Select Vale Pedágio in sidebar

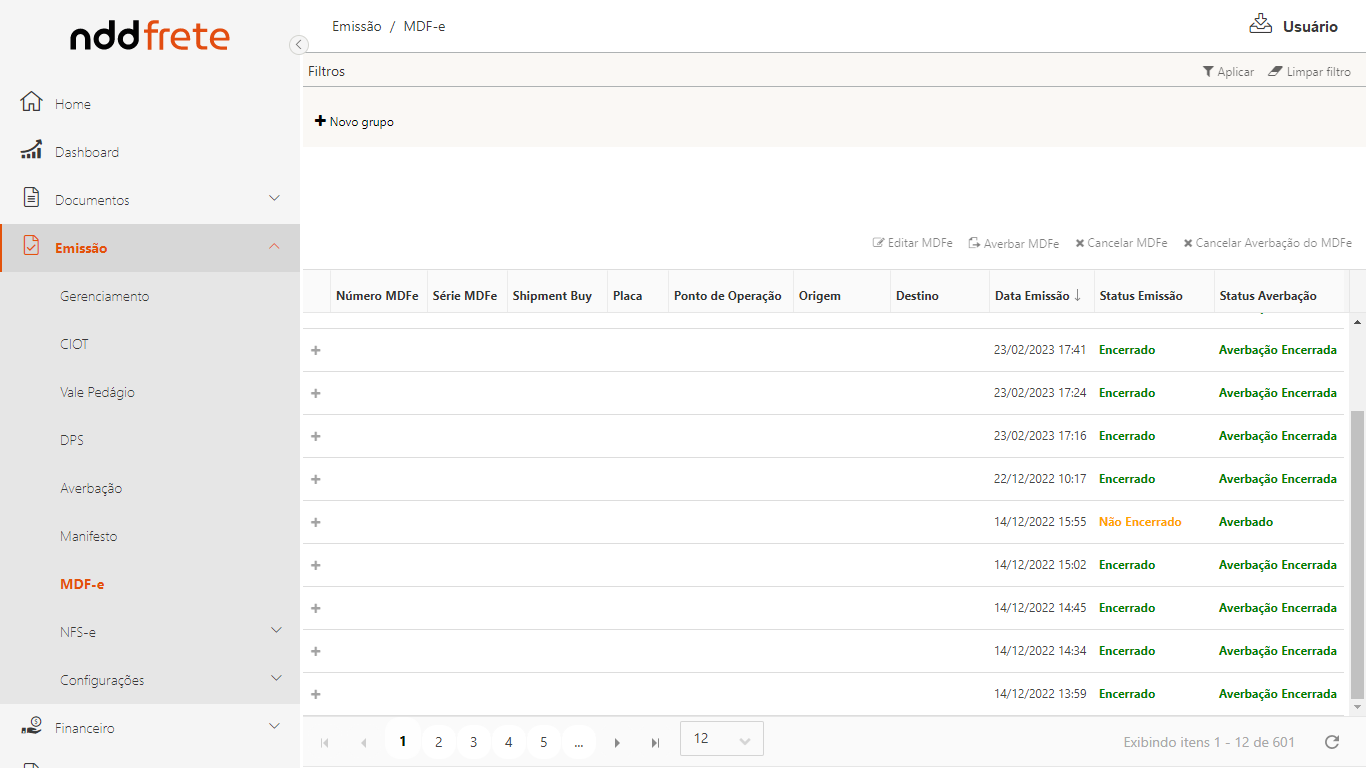pos(97,392)
